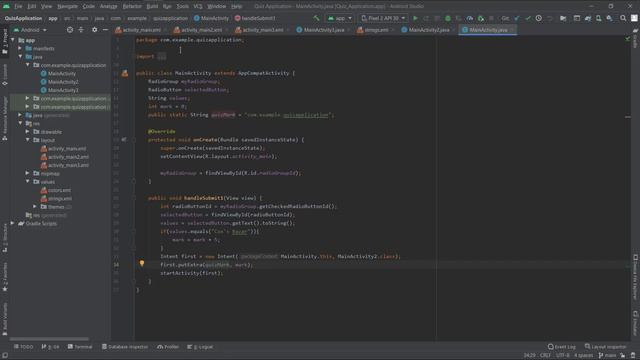Expand the mipmap folder
Viewport: 640px width, 360px height.
pyautogui.click(x=27, y=173)
